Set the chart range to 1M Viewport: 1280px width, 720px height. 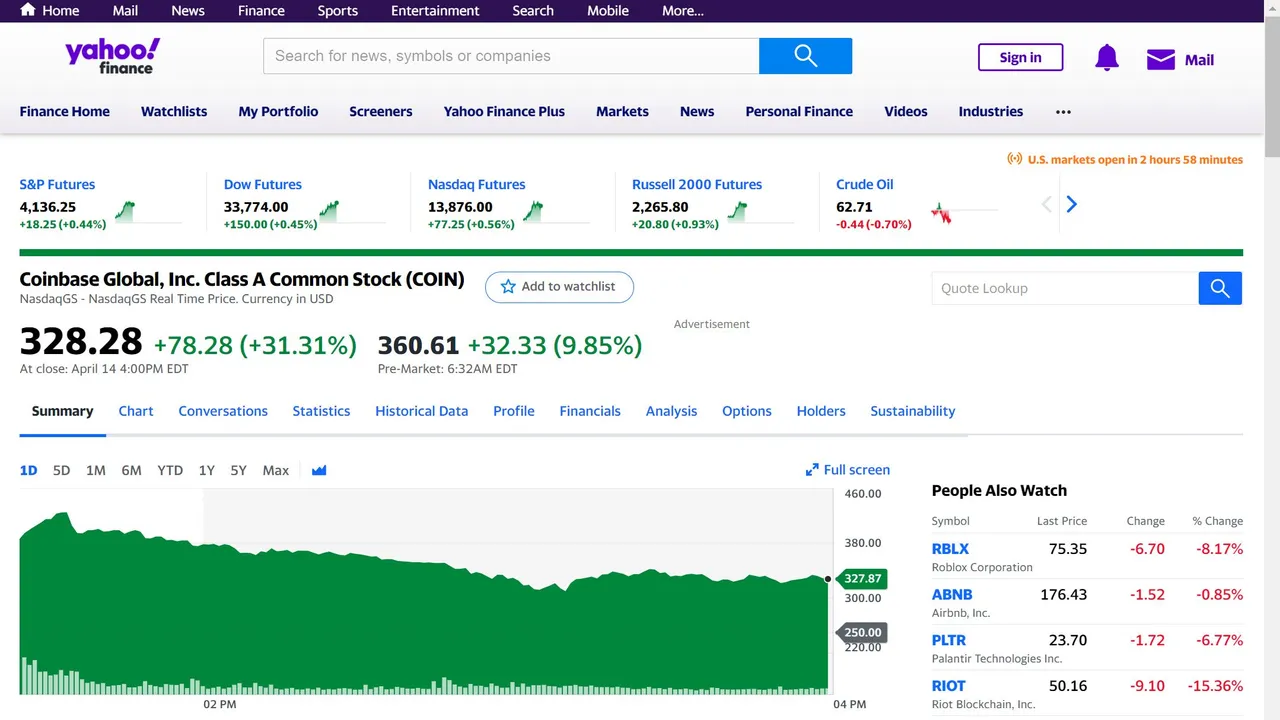click(96, 470)
